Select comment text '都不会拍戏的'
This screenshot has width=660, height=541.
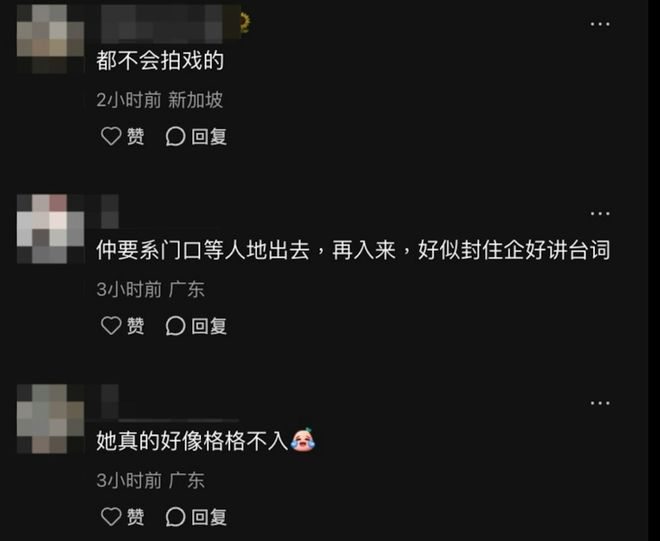coord(160,61)
